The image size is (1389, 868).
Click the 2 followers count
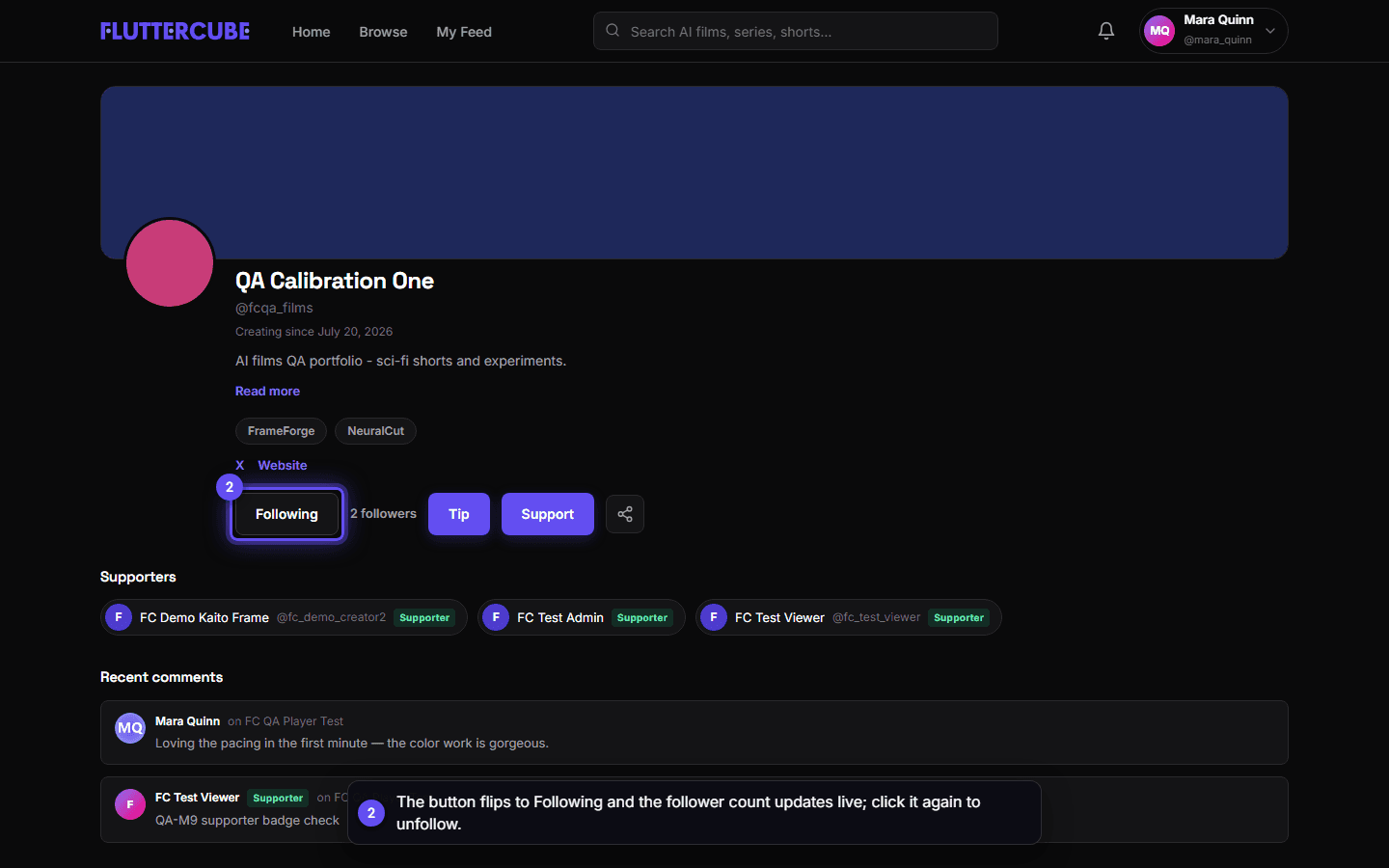pos(383,514)
